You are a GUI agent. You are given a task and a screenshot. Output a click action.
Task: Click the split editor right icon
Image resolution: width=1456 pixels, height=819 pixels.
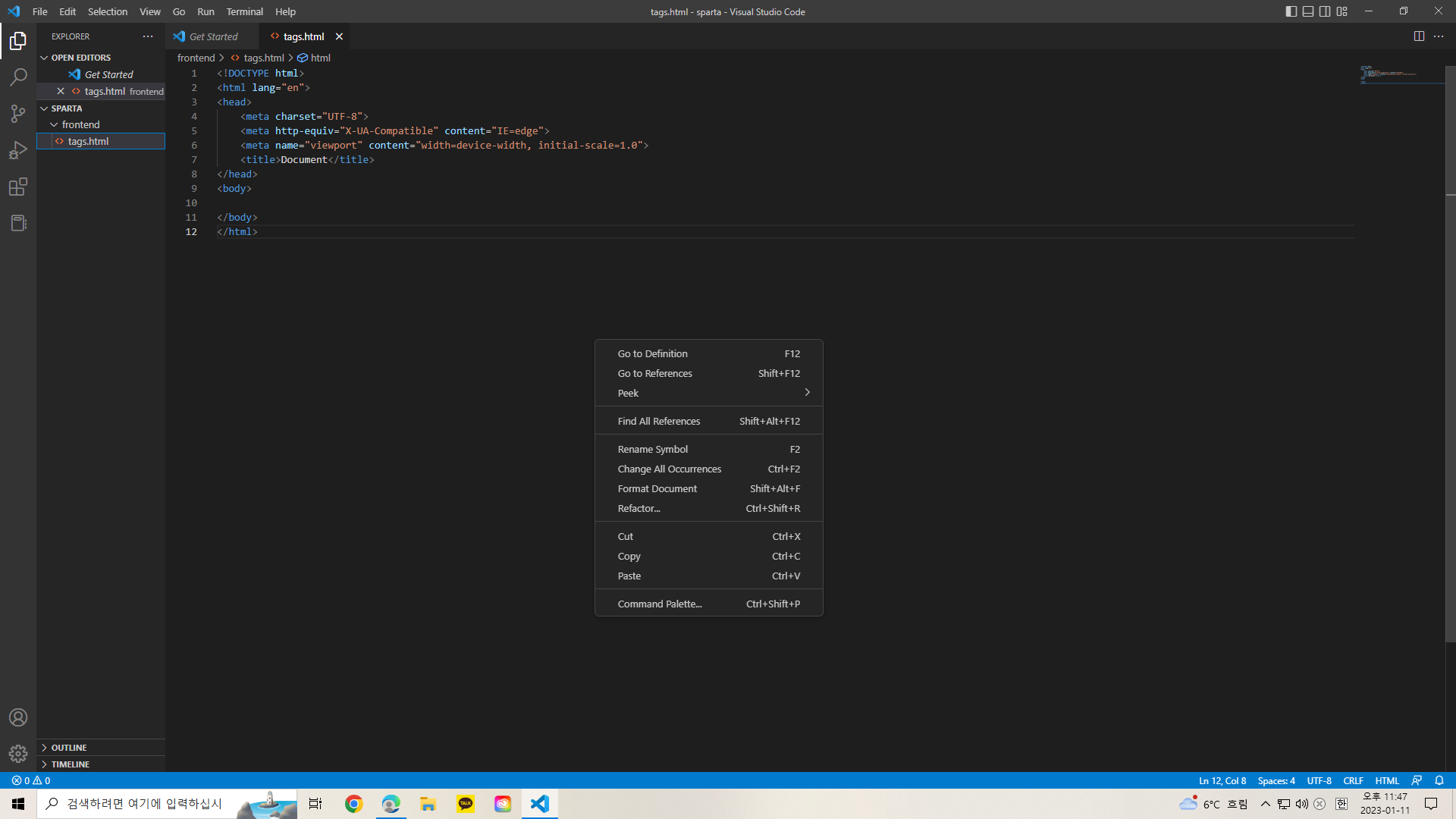[x=1419, y=36]
